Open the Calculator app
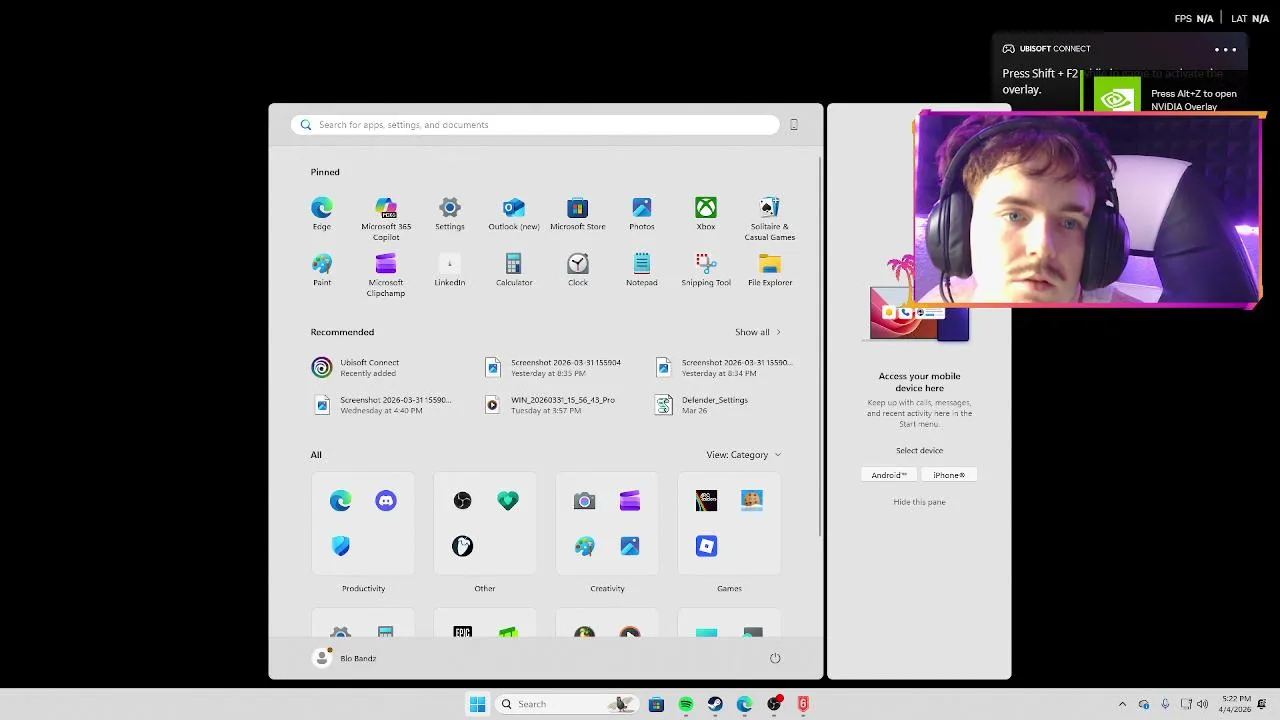1280x720 pixels. (514, 269)
